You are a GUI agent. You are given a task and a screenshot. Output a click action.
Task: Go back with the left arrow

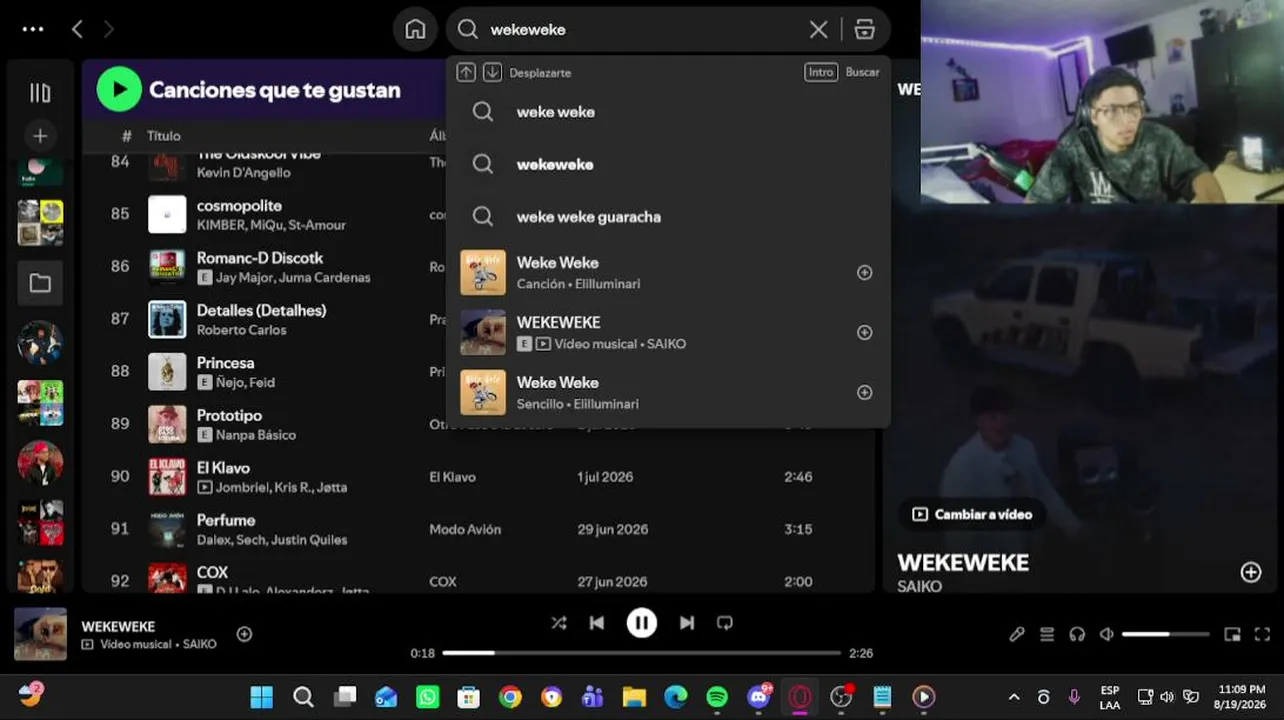77,29
